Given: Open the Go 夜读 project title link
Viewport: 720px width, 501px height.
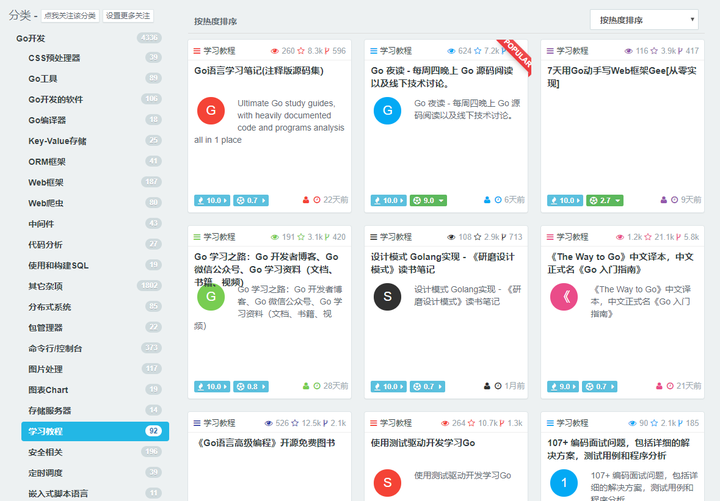Looking at the screenshot, I should point(442,77).
